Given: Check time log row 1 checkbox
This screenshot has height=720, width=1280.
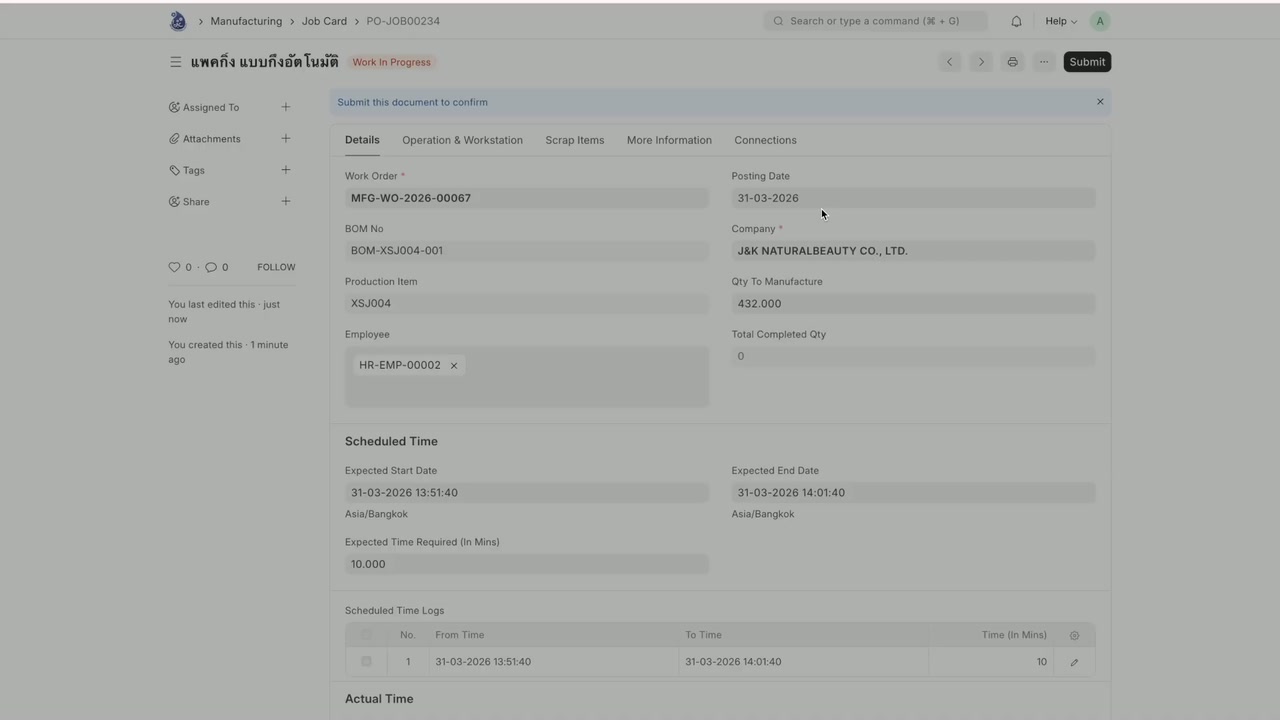Looking at the screenshot, I should [366, 661].
